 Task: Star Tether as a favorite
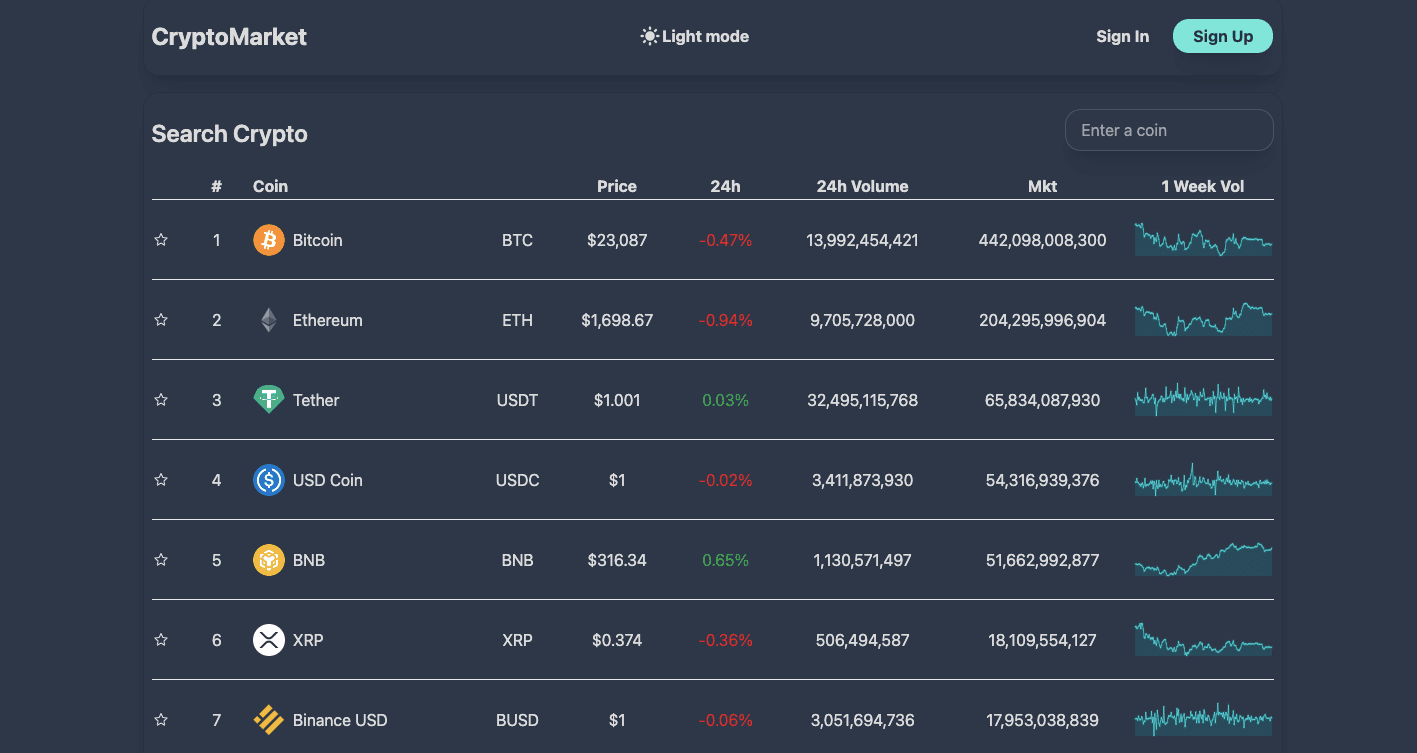point(161,400)
